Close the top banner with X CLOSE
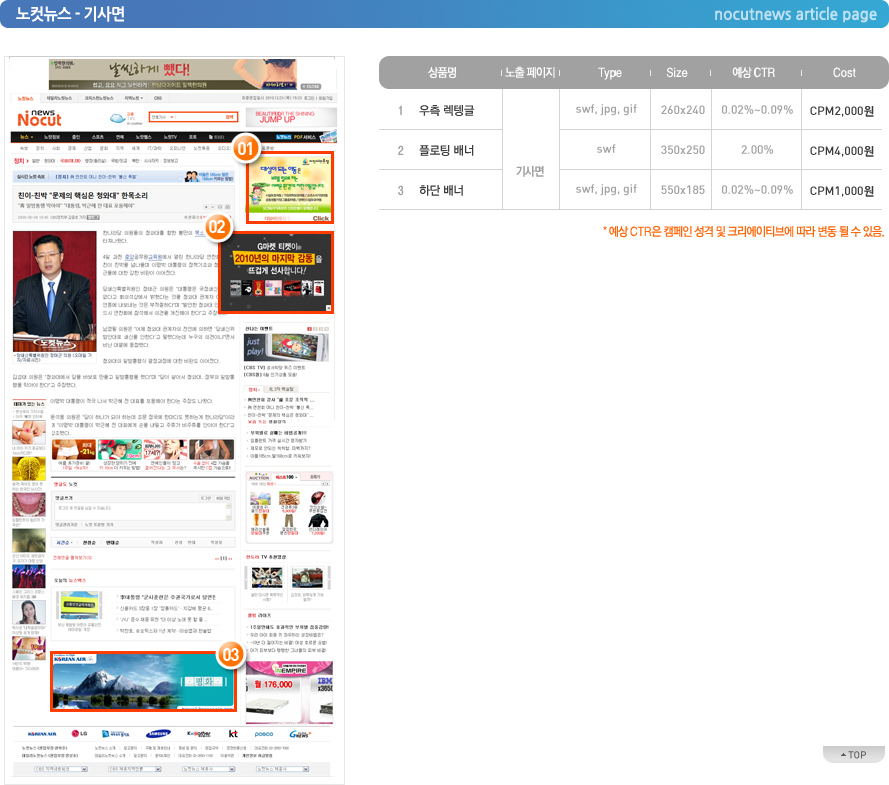This screenshot has height=785, width=889. pos(311,86)
